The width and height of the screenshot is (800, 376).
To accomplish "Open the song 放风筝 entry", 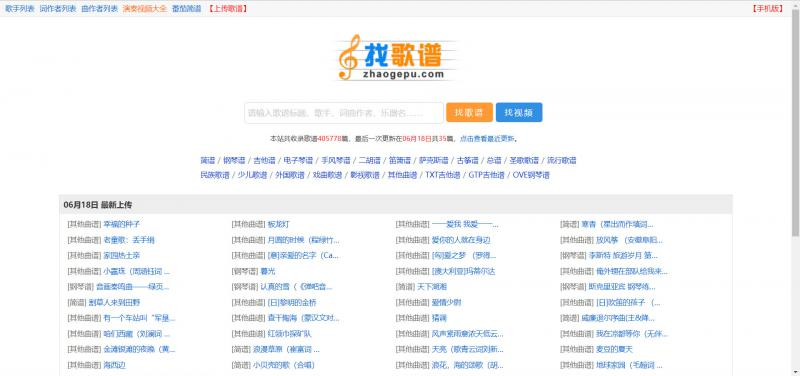I will (630, 240).
